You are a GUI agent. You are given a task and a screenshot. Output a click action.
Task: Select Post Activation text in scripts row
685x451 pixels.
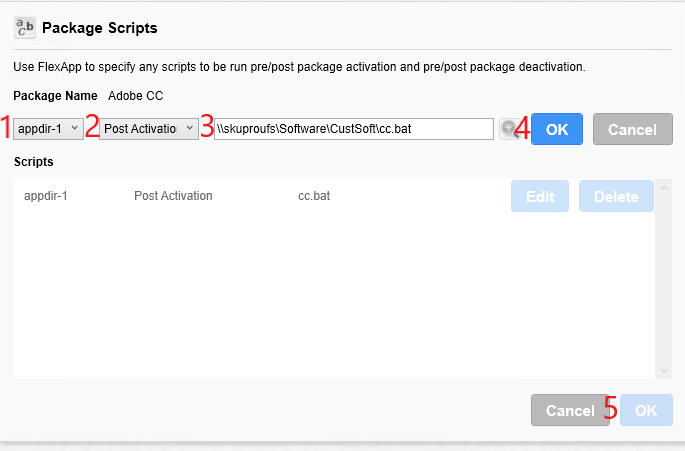click(x=173, y=196)
